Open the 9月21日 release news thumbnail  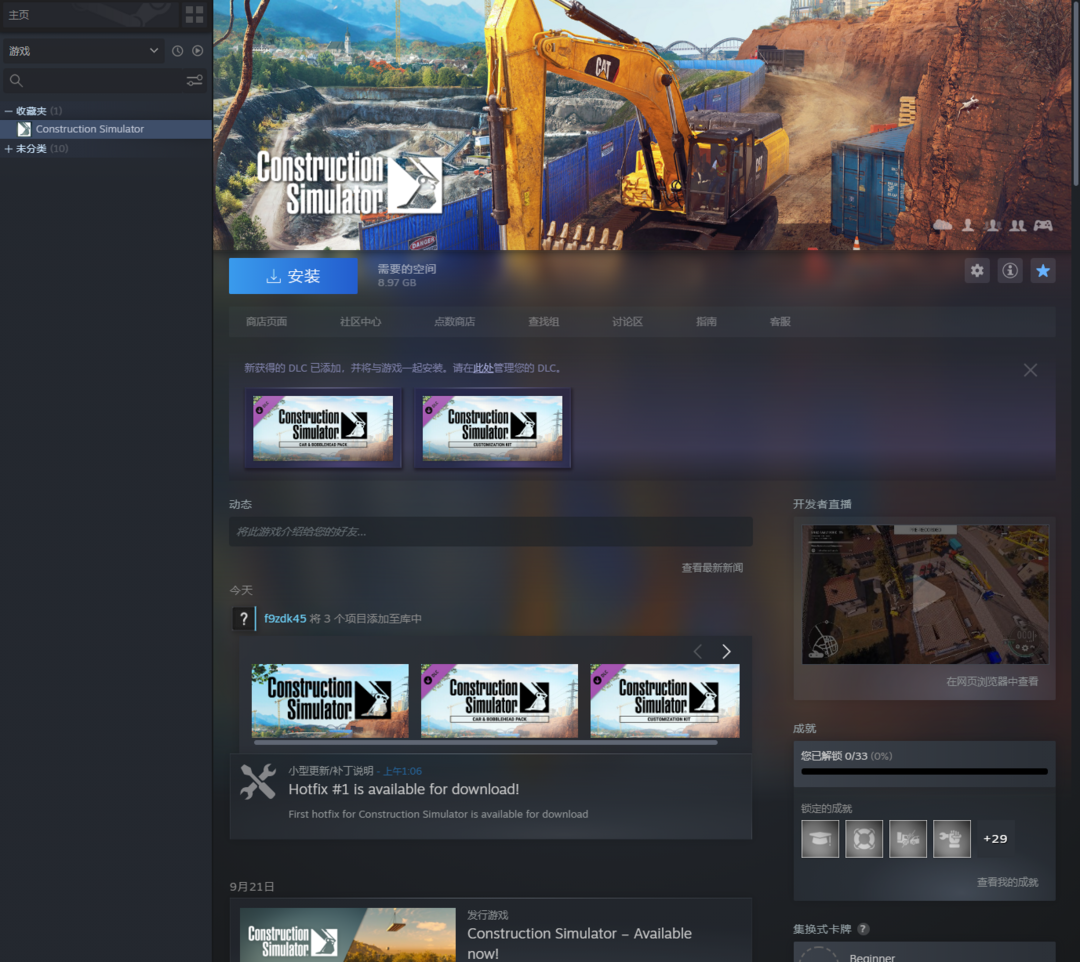click(348, 935)
